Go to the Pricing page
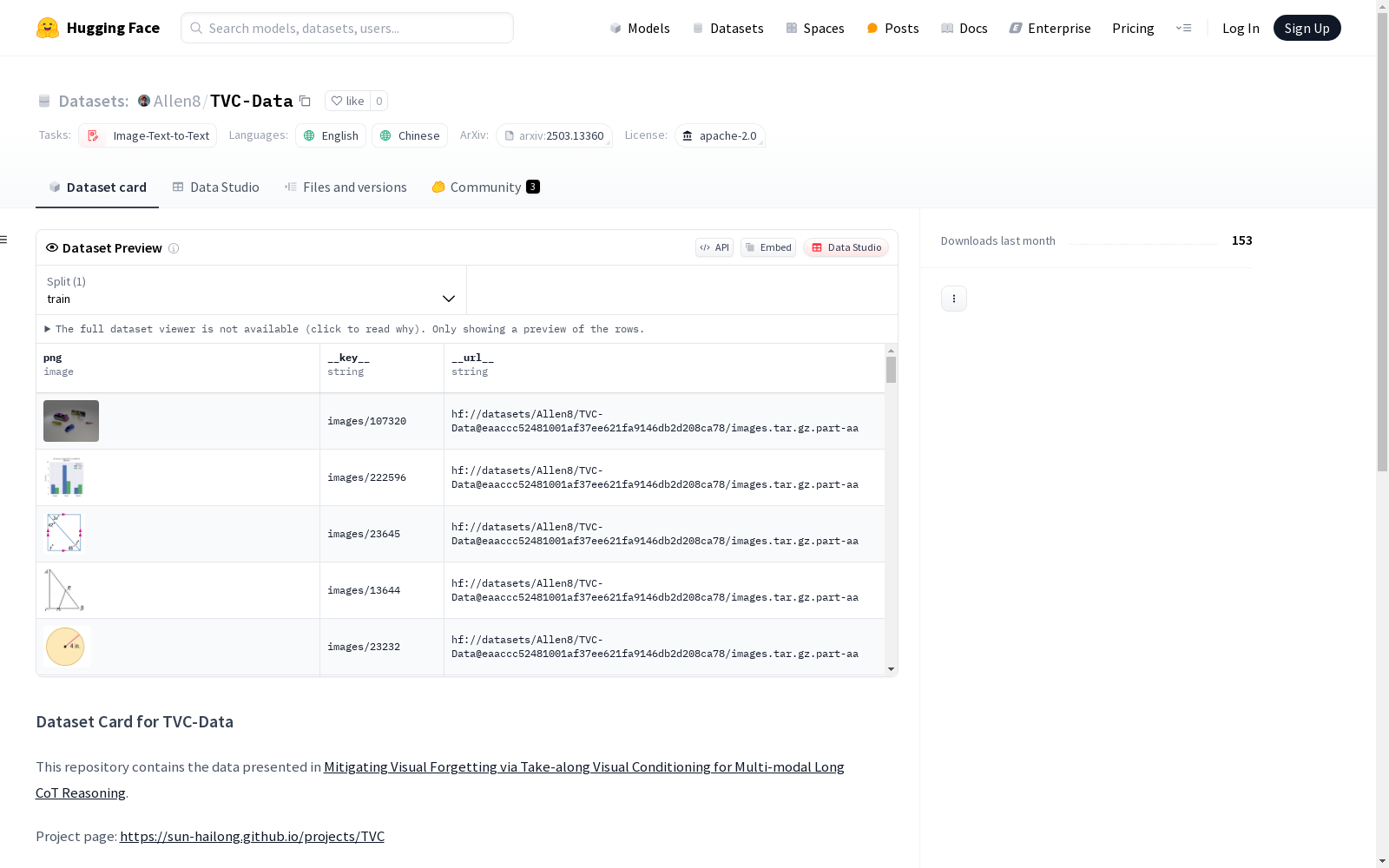Image resolution: width=1389 pixels, height=868 pixels. (x=1133, y=28)
